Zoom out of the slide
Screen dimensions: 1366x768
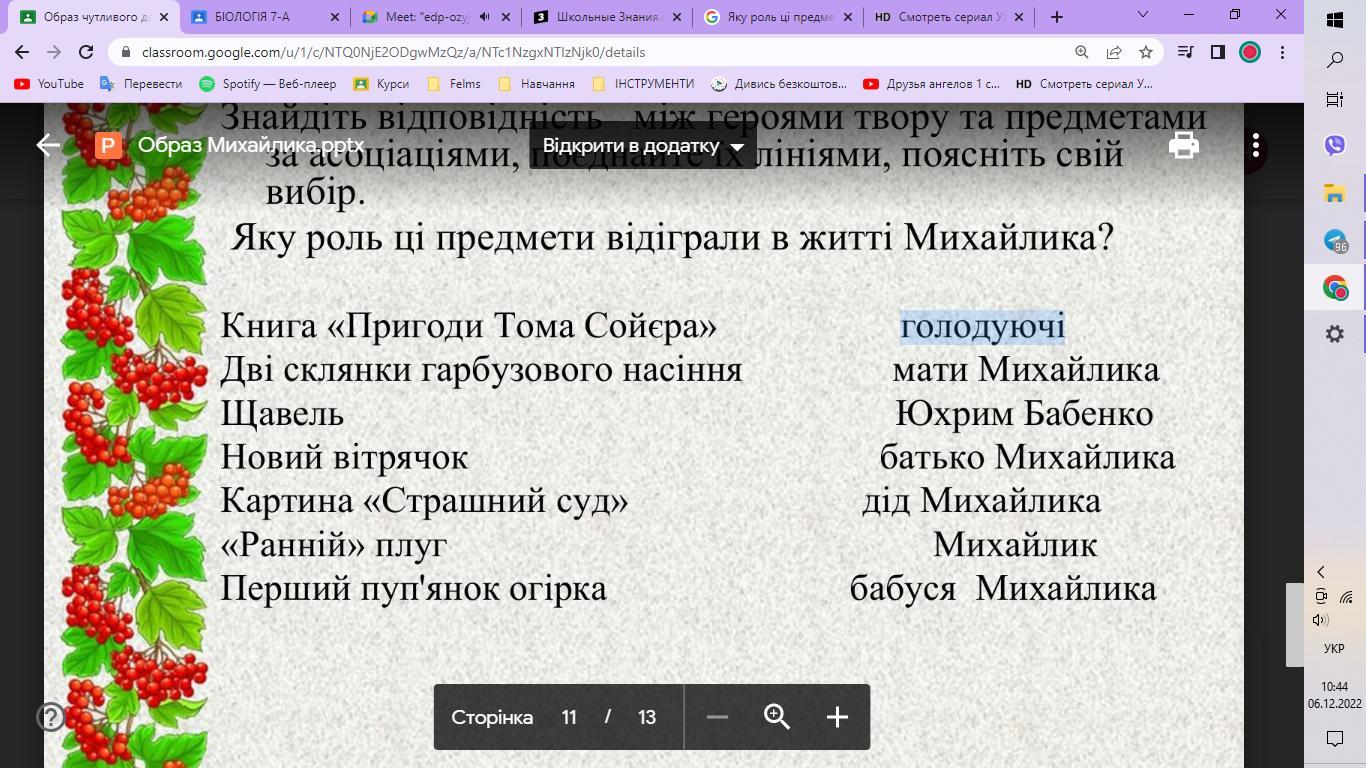click(x=717, y=717)
